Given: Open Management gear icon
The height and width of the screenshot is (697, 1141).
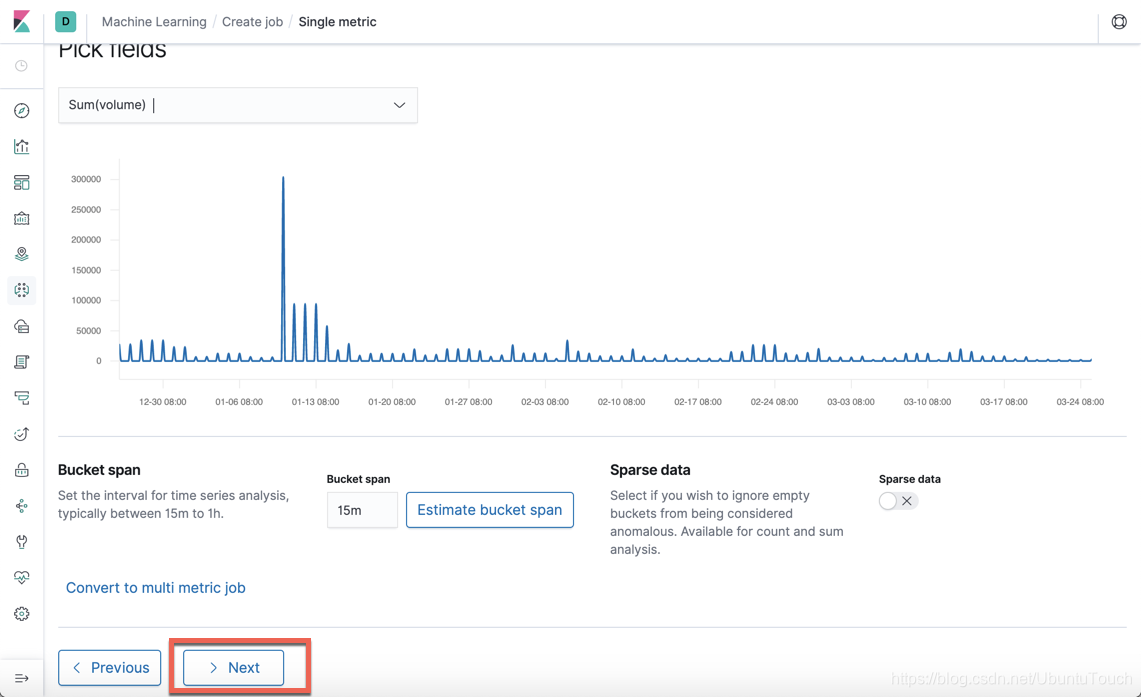Looking at the screenshot, I should (22, 614).
